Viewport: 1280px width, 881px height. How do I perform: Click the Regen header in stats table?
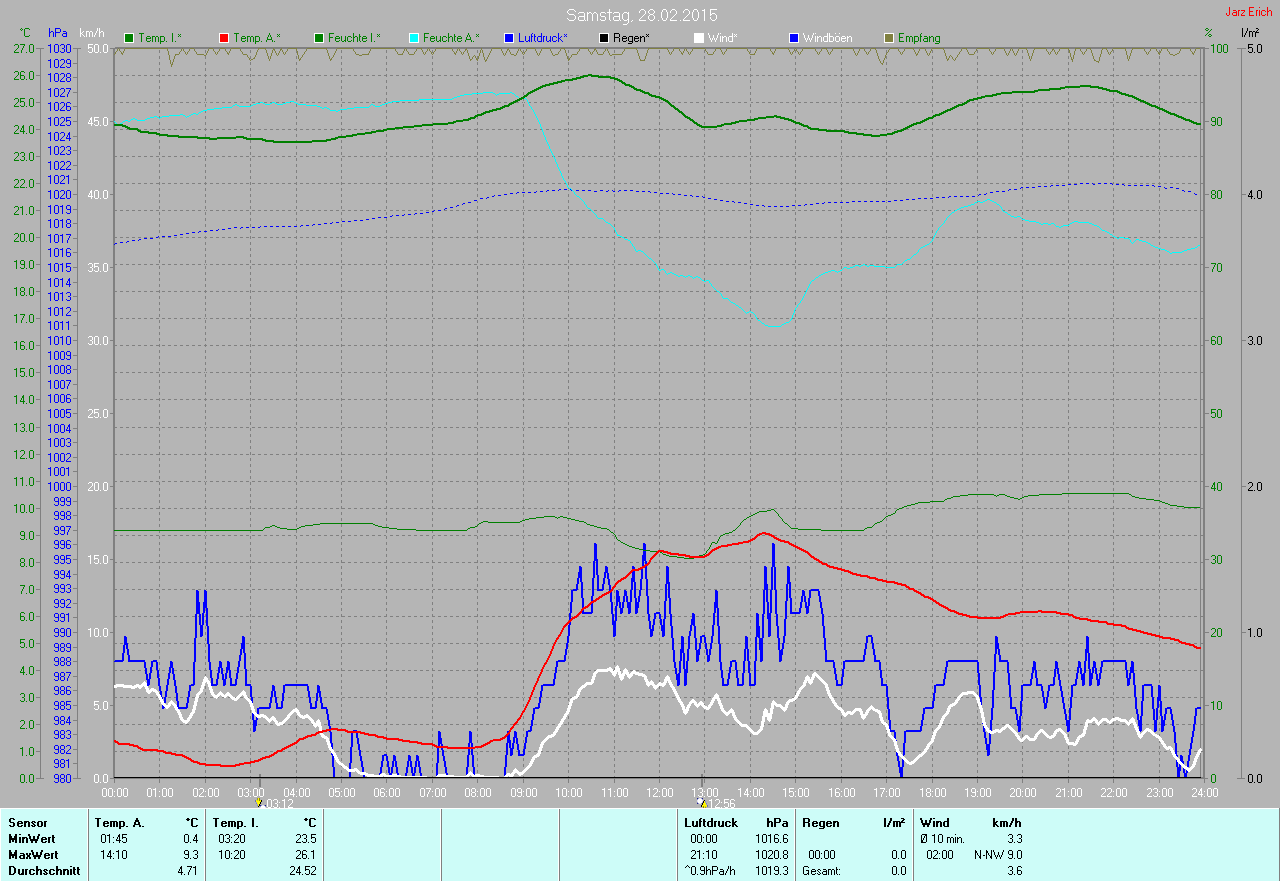click(821, 823)
